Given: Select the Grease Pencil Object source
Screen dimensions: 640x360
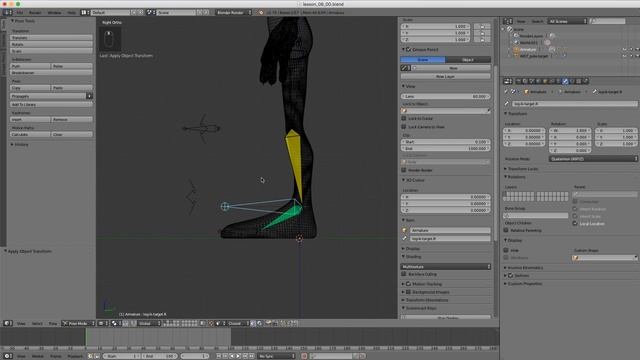Looking at the screenshot, I should pos(468,60).
